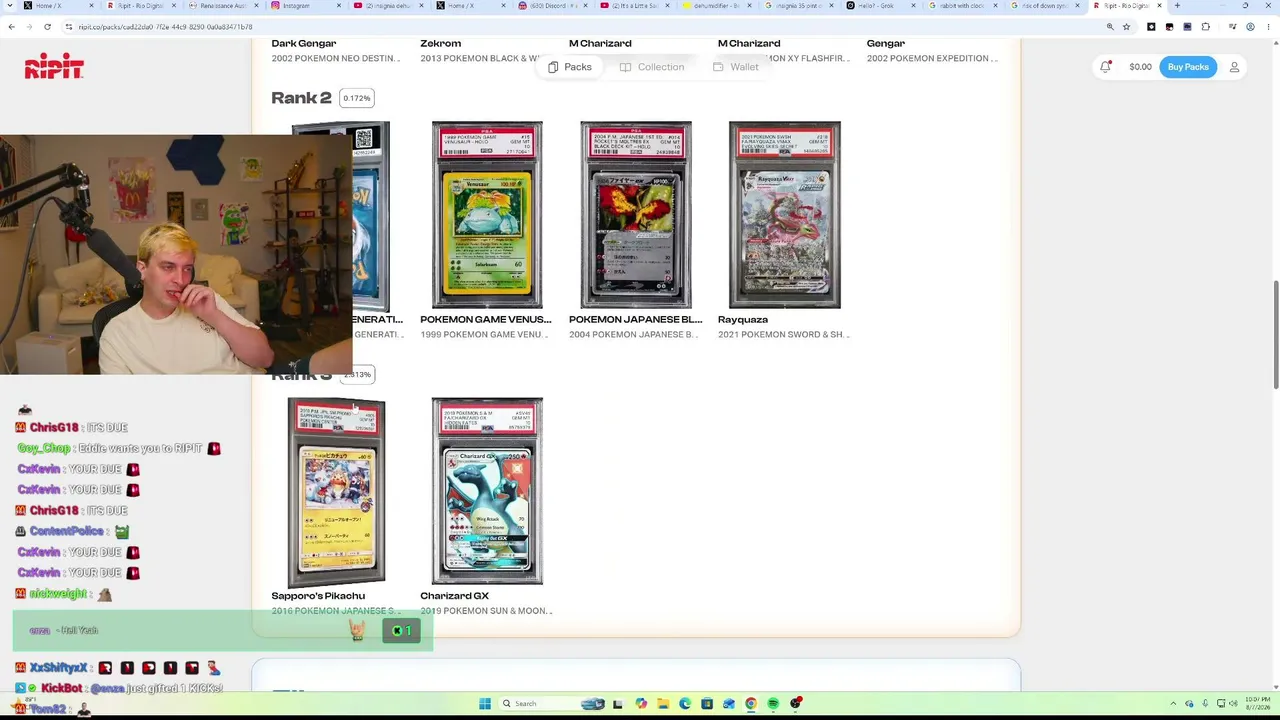Click the ContentPolice username in chat

click(x=66, y=532)
